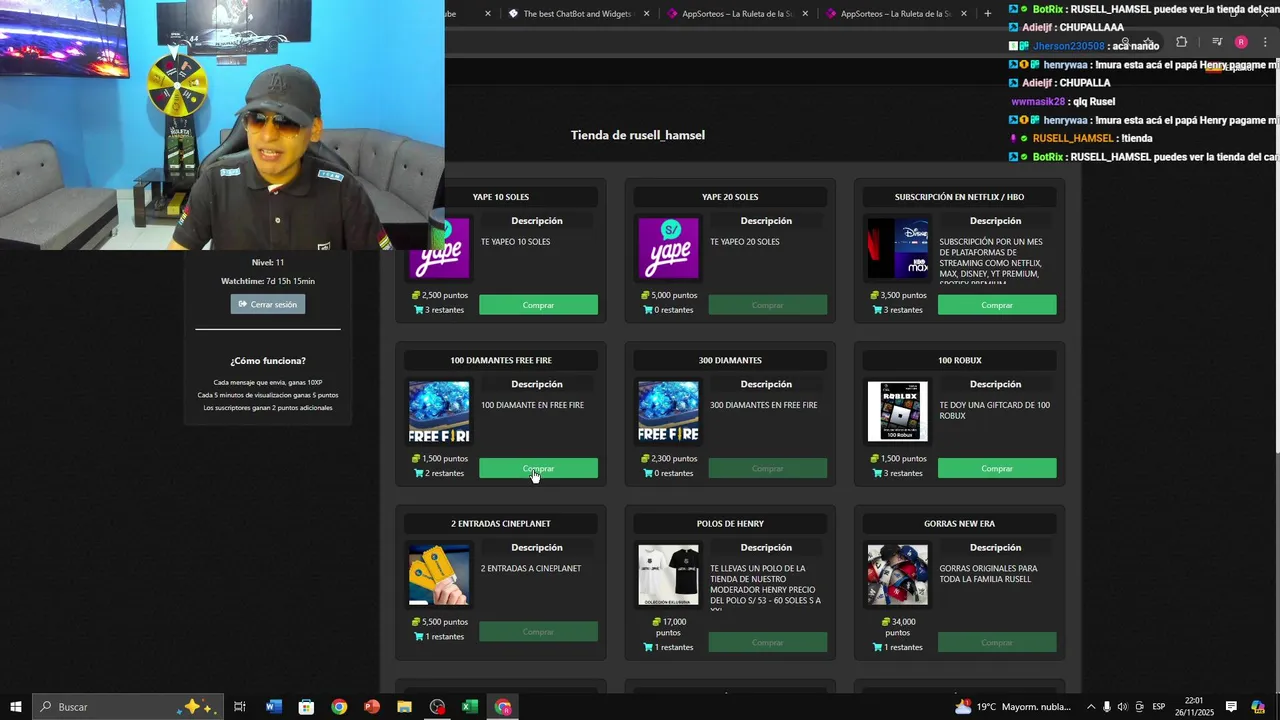
Task: Click the TE YAPEO 20 SOLES description
Action: pyautogui.click(x=745, y=242)
